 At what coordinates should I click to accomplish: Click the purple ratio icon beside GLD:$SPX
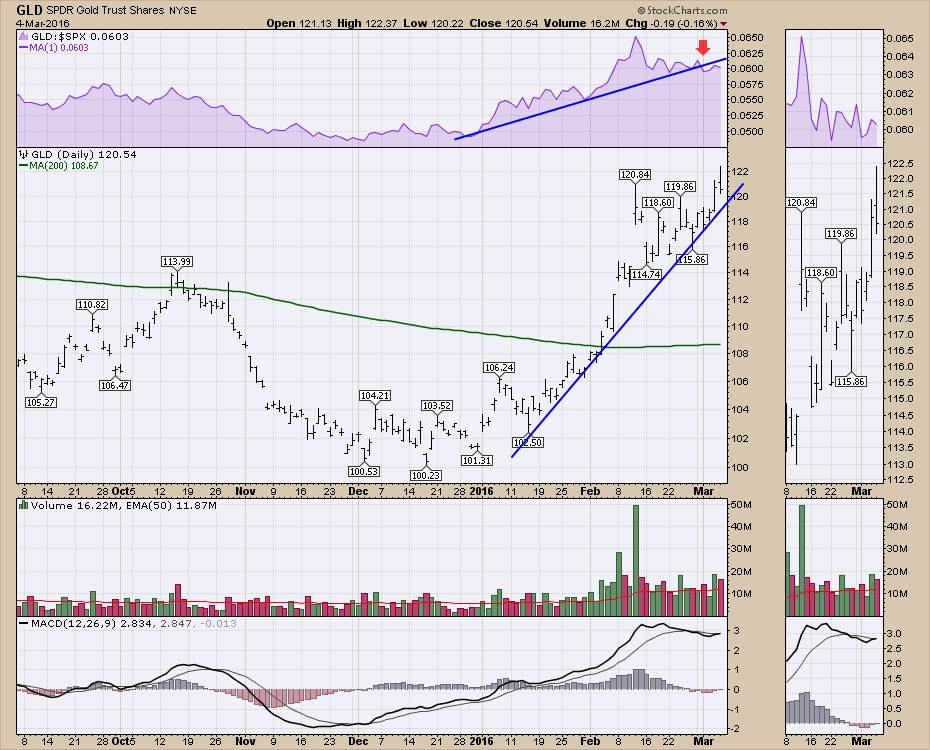click(x=24, y=36)
